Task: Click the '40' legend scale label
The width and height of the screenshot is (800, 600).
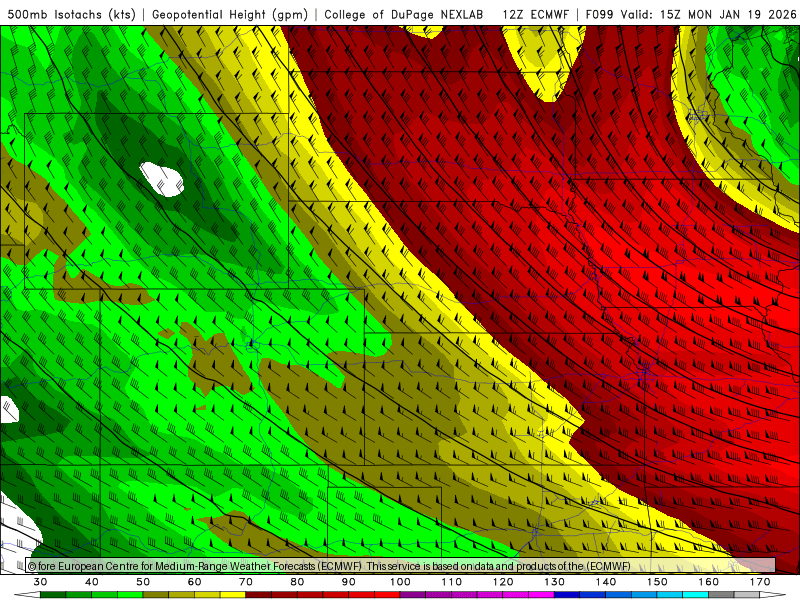Action: click(92, 582)
